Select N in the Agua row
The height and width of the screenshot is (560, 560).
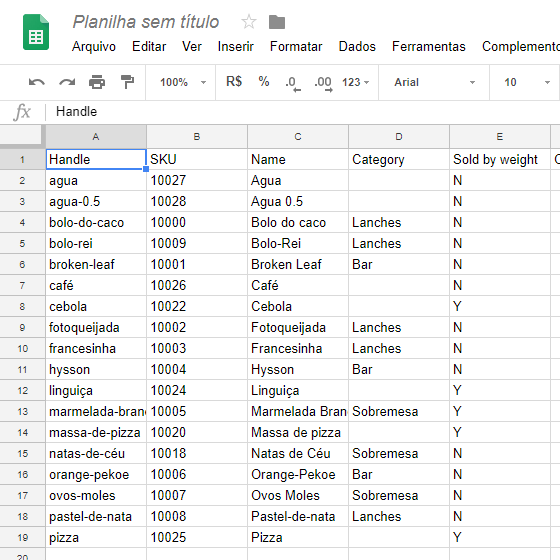click(500, 180)
